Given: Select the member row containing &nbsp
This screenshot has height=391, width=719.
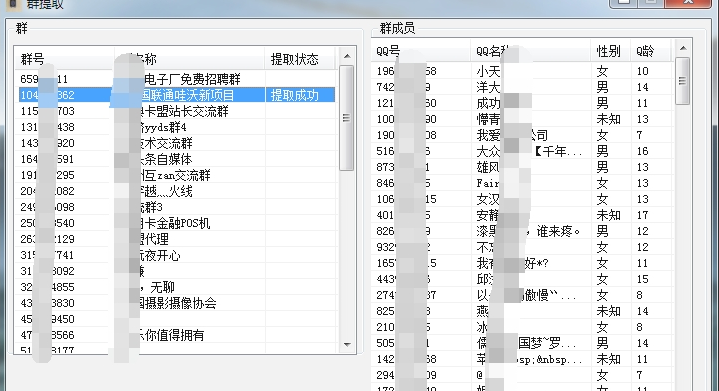Looking at the screenshot, I should click(x=523, y=359).
